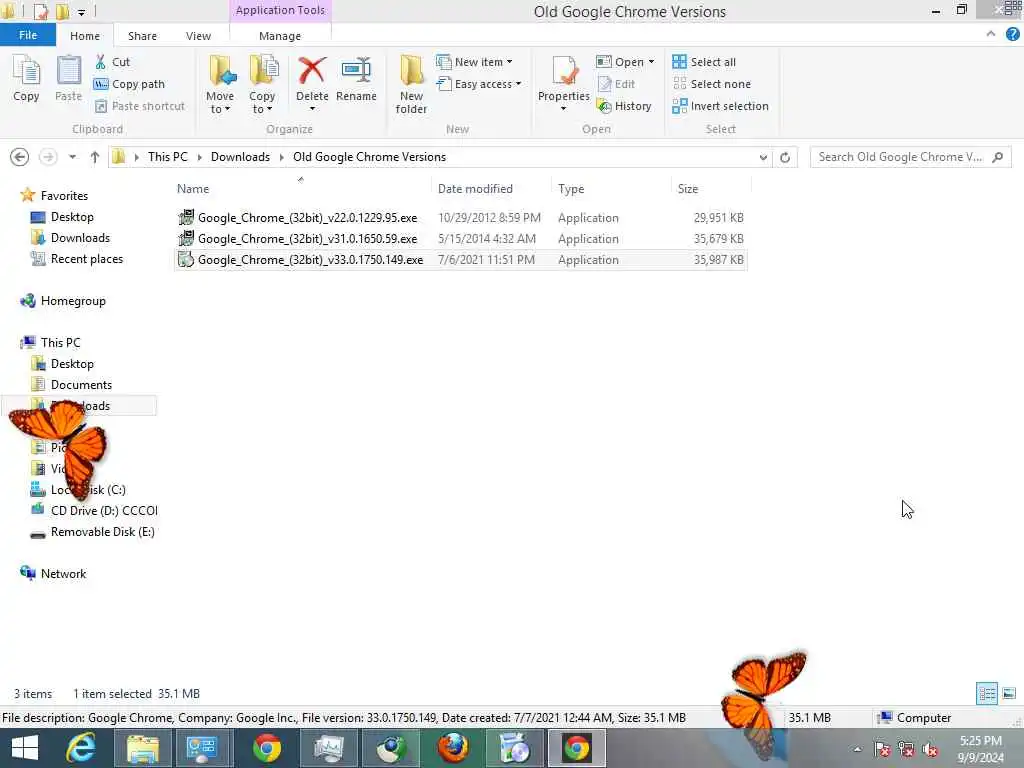This screenshot has height=768, width=1024.
Task: Refresh the folder view
Action: [785, 157]
